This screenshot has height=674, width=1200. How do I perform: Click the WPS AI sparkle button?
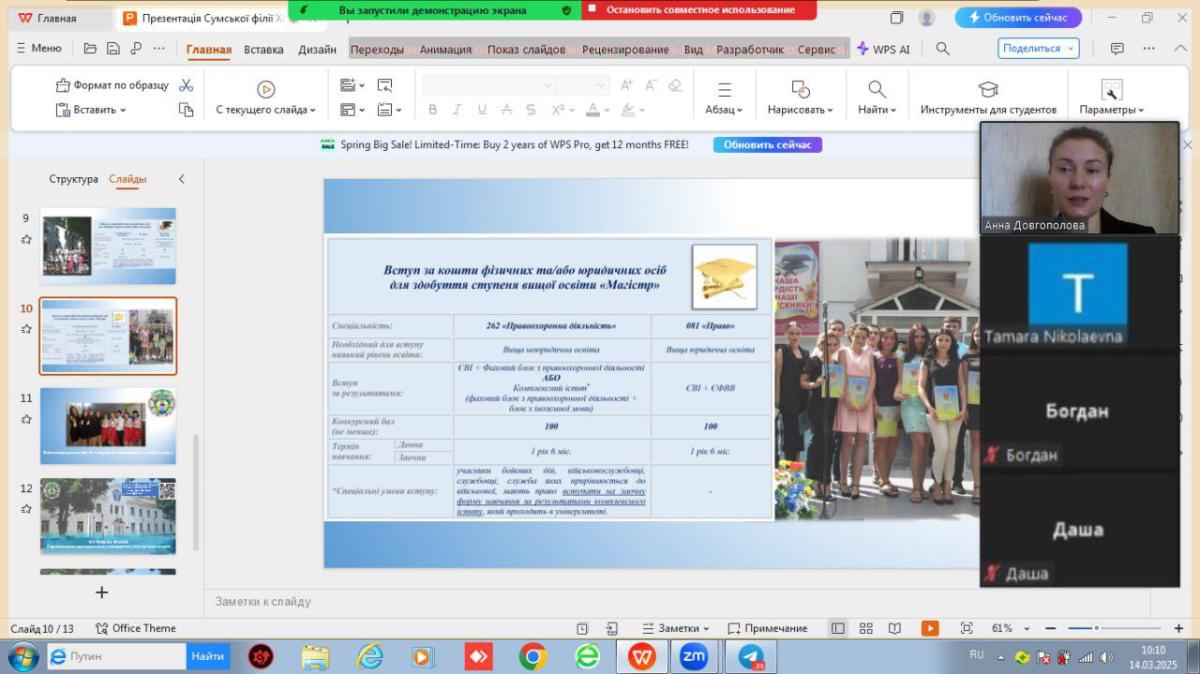pos(883,48)
